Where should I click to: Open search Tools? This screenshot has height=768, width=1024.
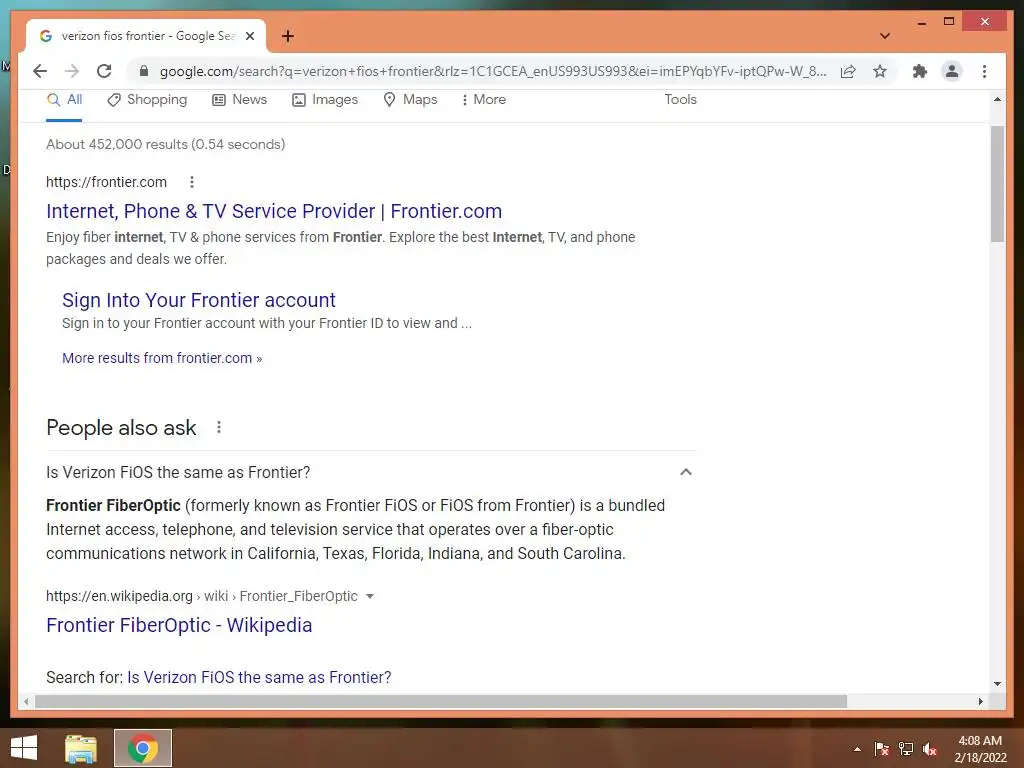(x=680, y=99)
